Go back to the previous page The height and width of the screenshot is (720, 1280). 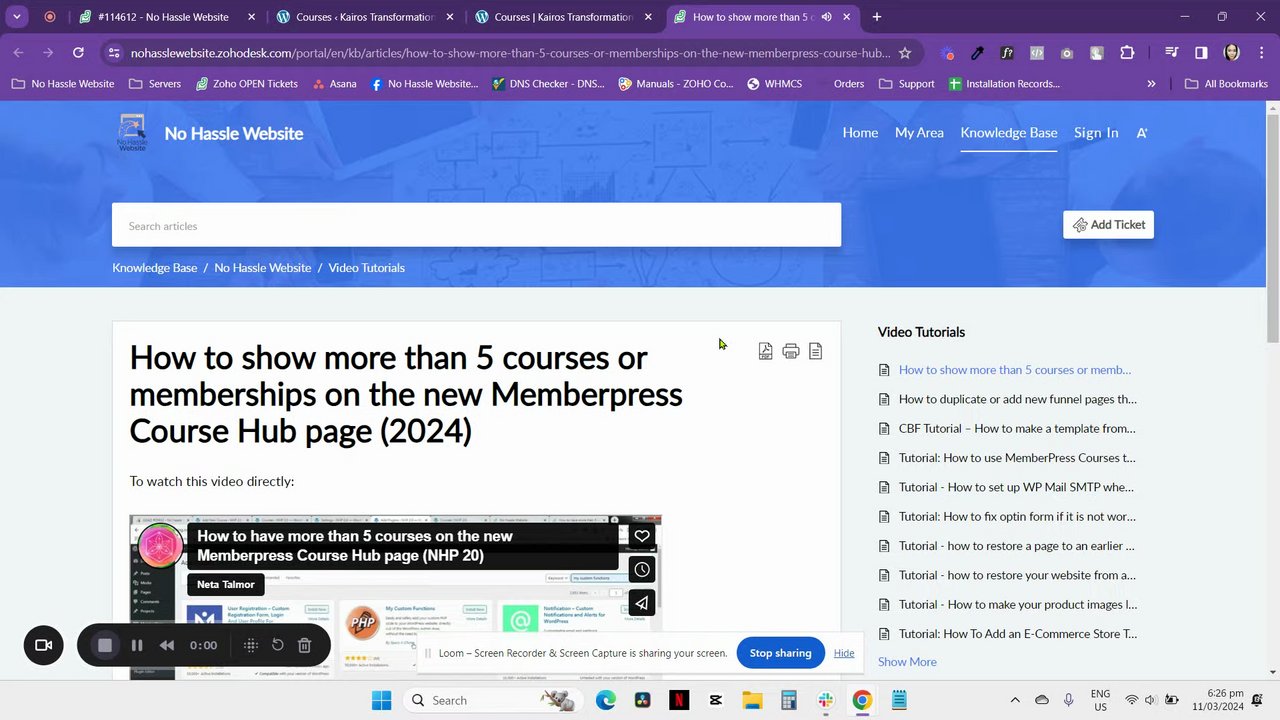click(x=19, y=53)
